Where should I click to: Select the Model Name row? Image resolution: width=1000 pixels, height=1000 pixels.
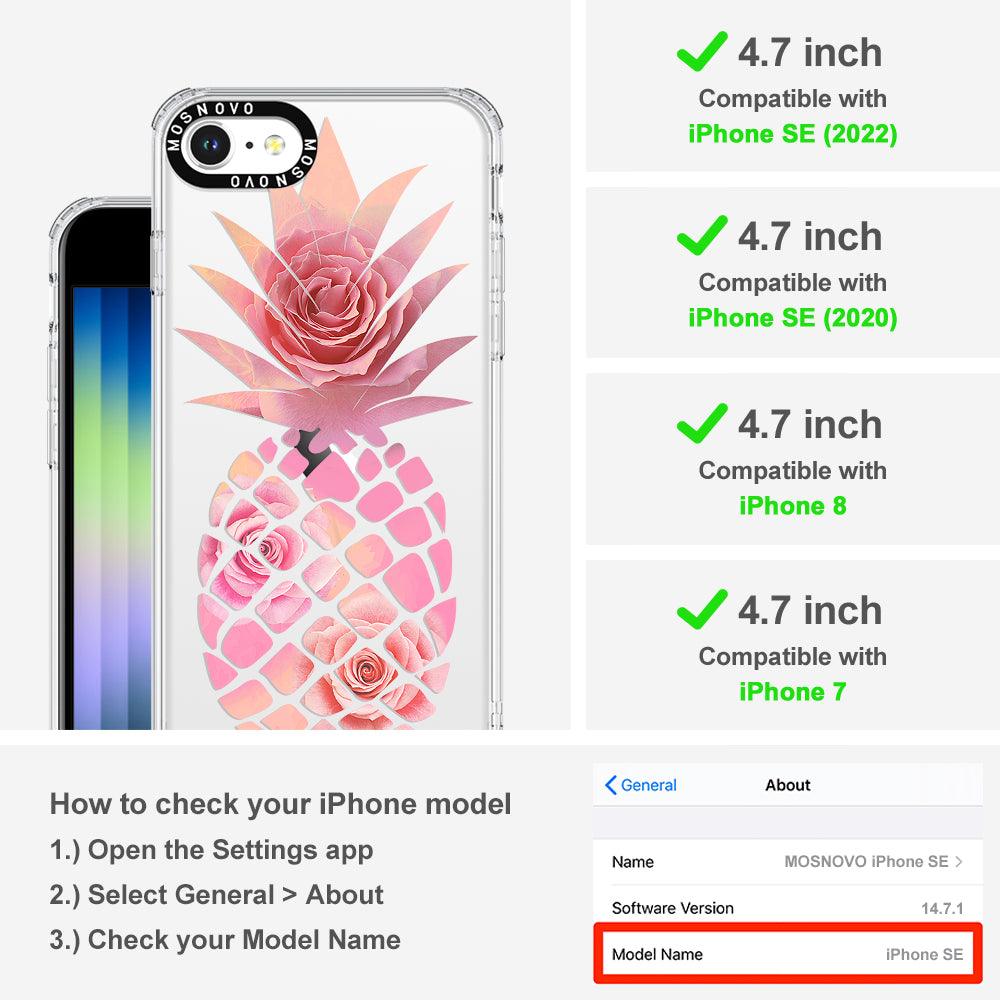click(x=788, y=954)
